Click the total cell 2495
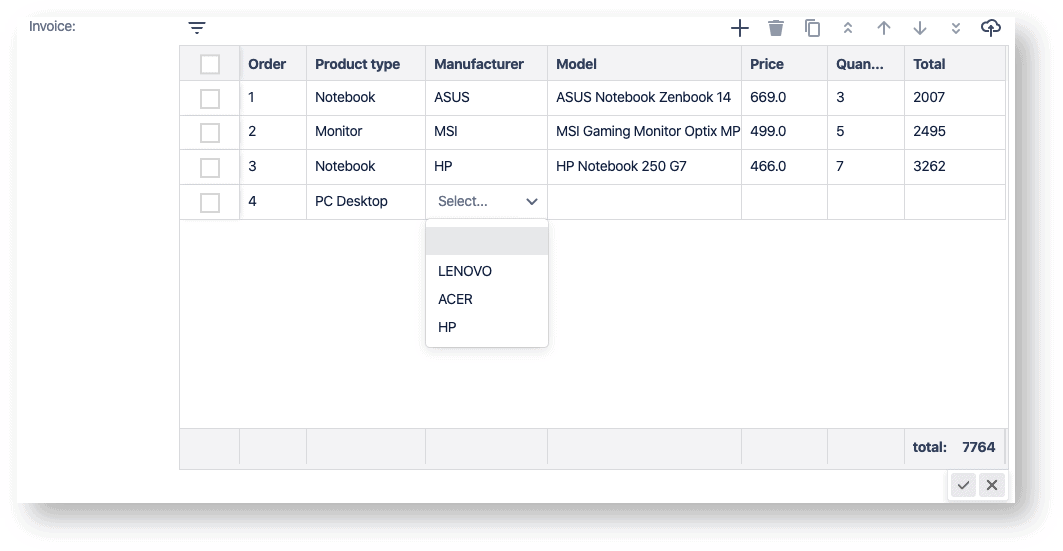 [955, 131]
